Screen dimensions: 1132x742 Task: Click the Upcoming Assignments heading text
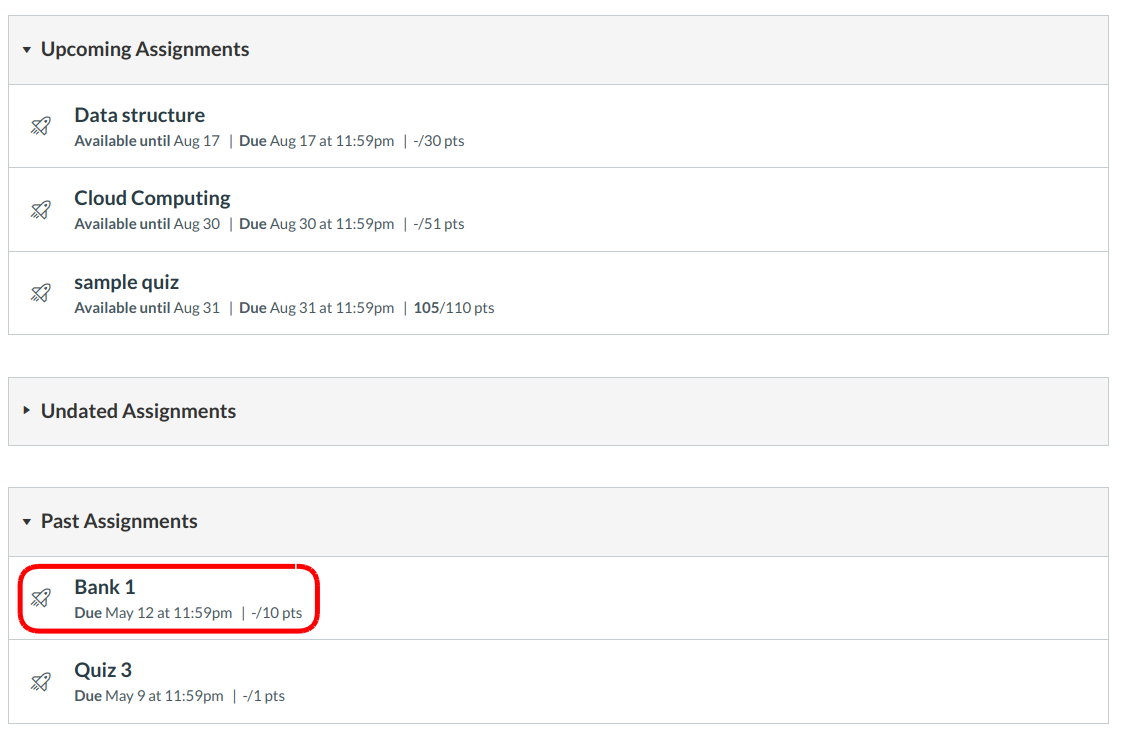coord(145,50)
